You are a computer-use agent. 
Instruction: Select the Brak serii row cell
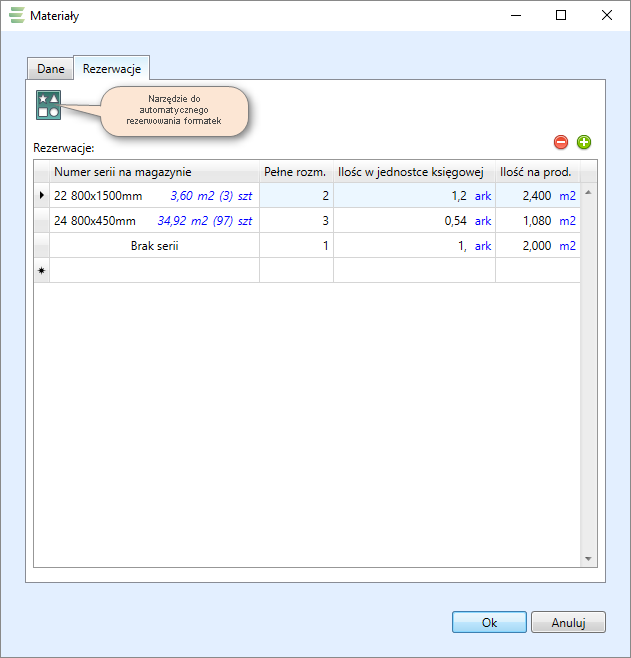(x=154, y=246)
